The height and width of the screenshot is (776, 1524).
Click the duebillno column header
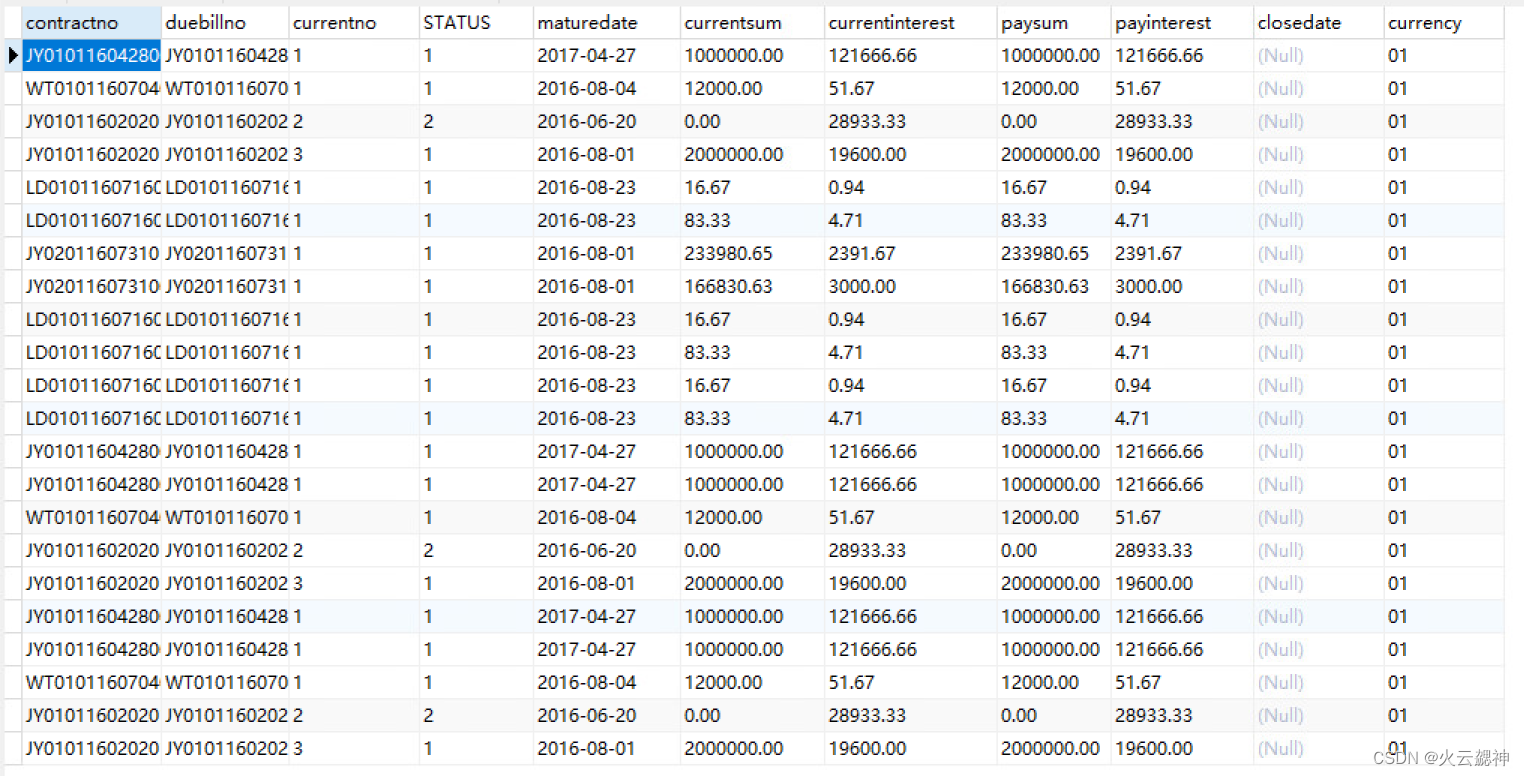225,23
